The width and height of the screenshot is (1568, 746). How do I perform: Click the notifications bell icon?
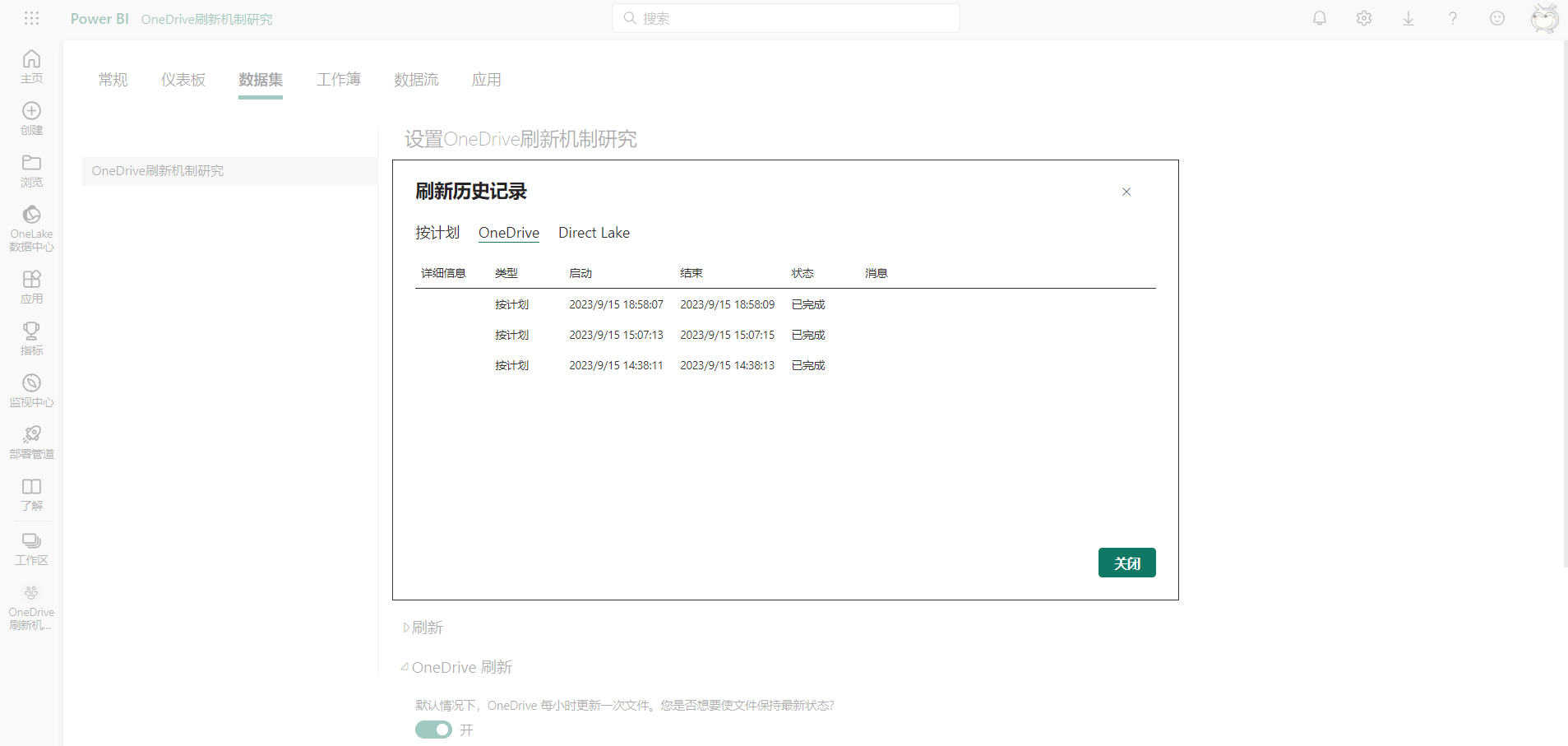[1319, 18]
